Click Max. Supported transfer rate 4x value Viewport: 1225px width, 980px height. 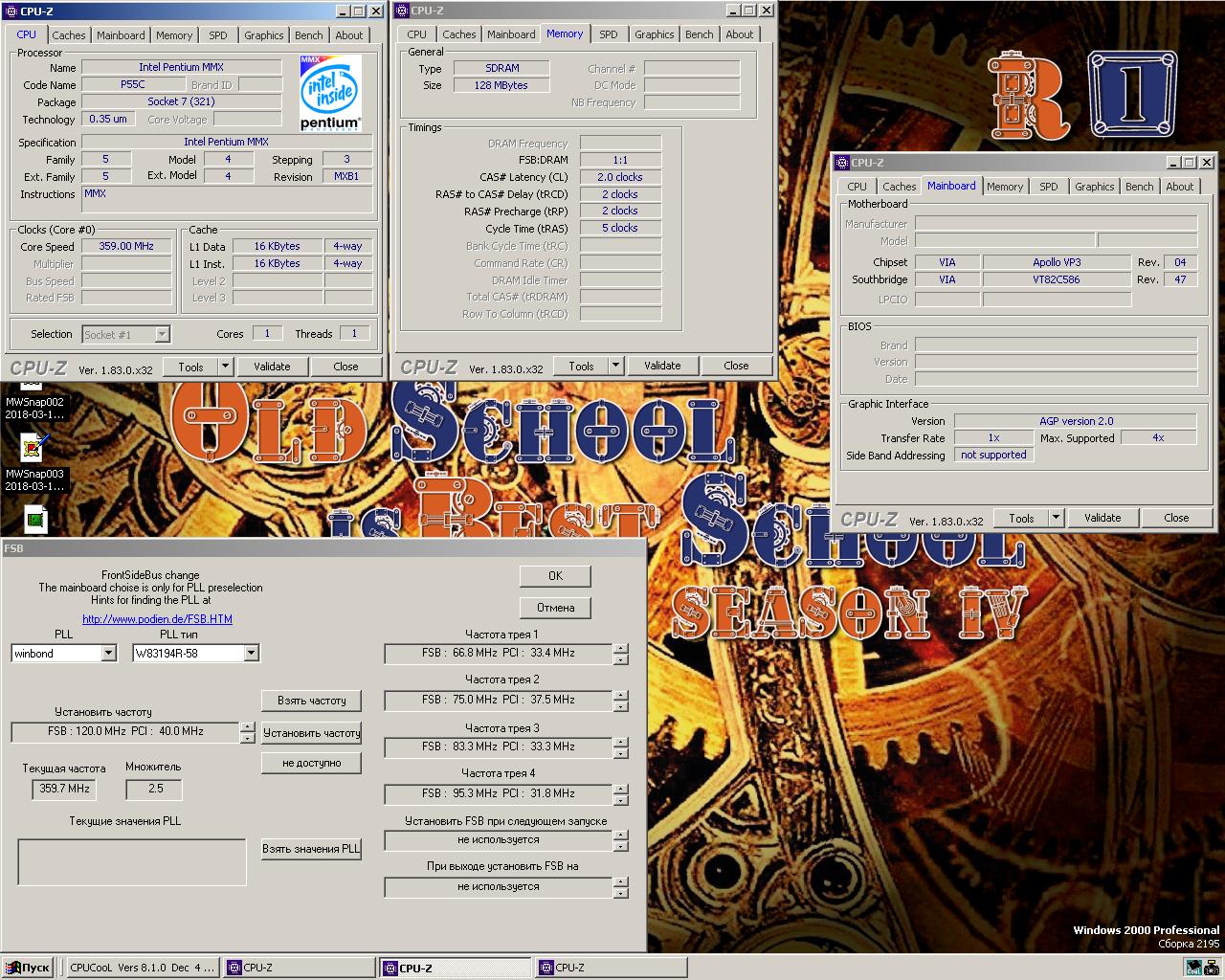(x=1158, y=438)
